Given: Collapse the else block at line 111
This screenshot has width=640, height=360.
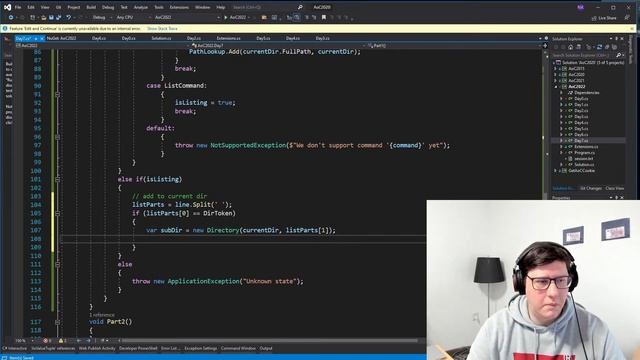Looking at the screenshot, I should tap(58, 264).
